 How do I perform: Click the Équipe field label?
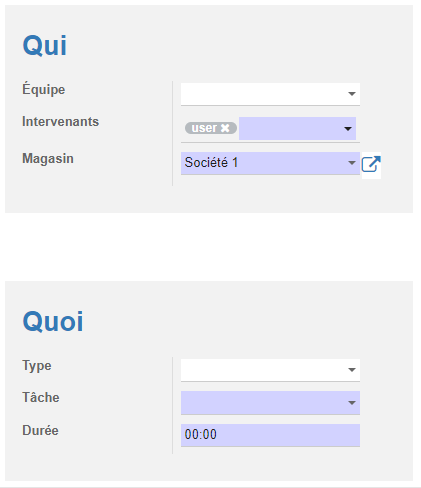point(44,89)
